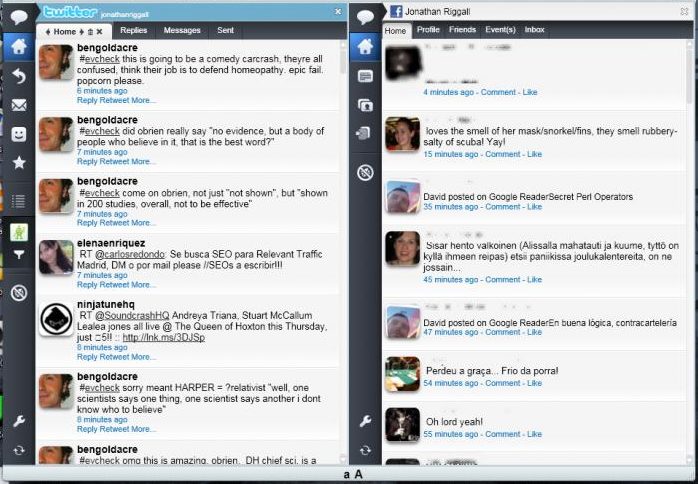Open the Twitter wrench settings icon
Screen dimensions: 698x484
[17, 421]
